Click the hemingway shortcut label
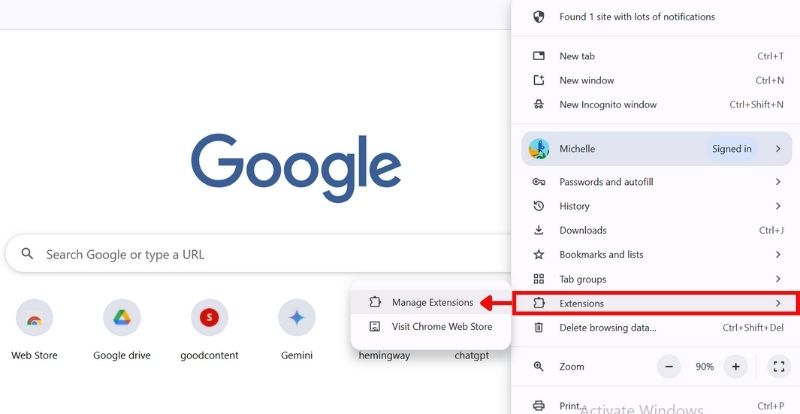800x414 pixels. pos(384,356)
